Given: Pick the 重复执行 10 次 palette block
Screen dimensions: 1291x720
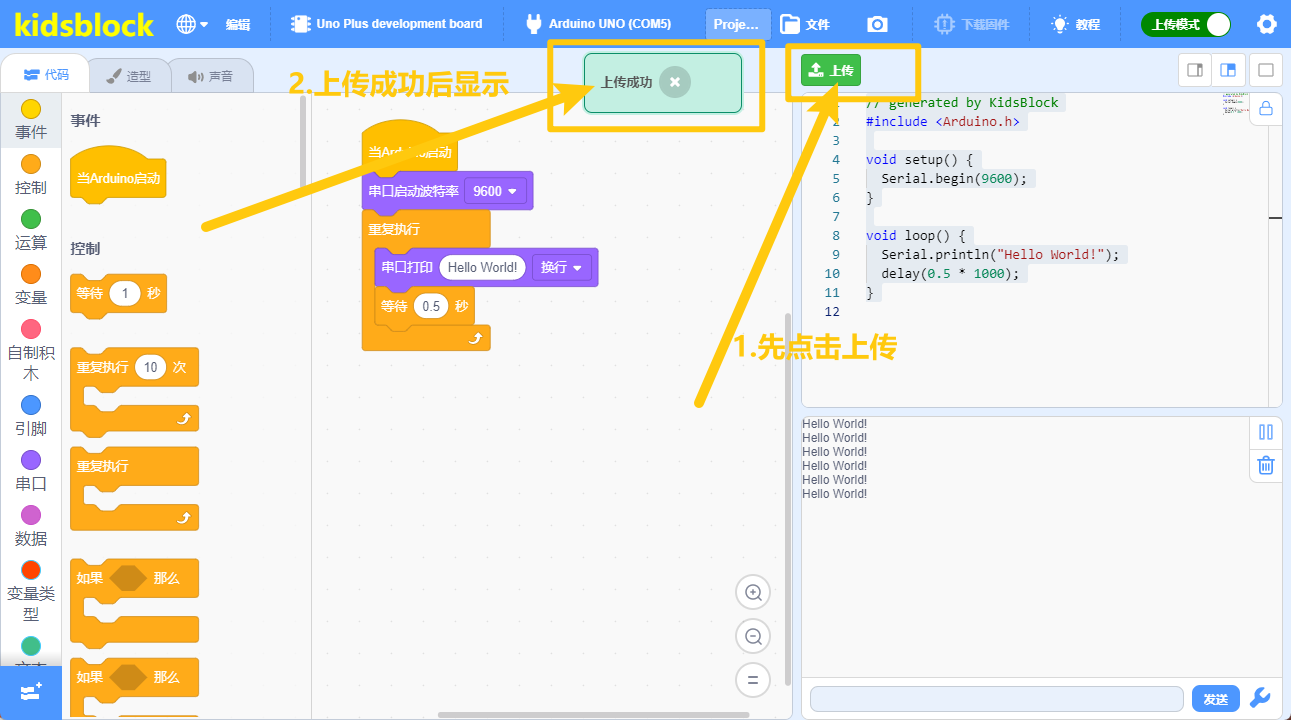Looking at the screenshot, I should tap(134, 390).
